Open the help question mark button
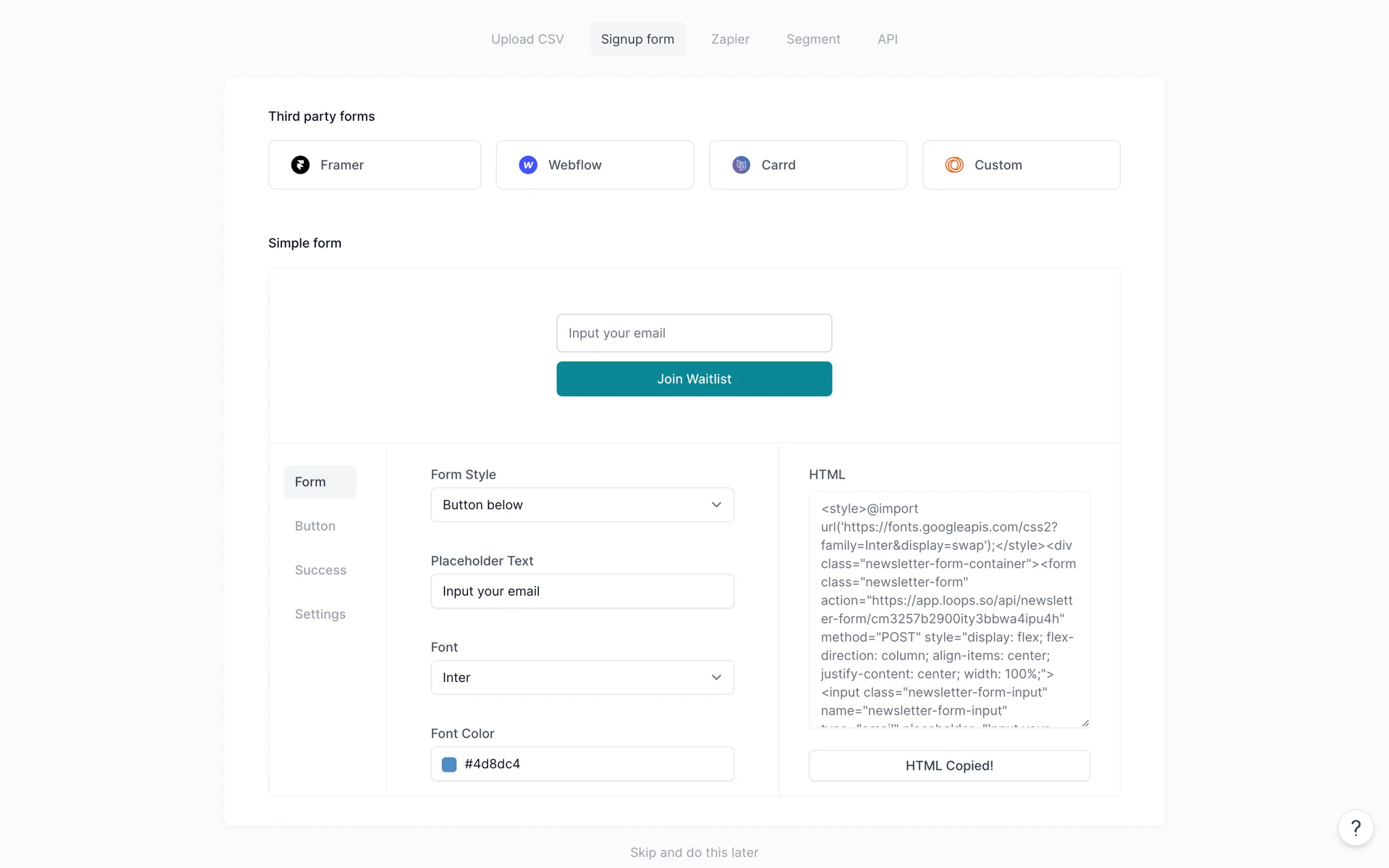The height and width of the screenshot is (868, 1389). pyautogui.click(x=1355, y=827)
